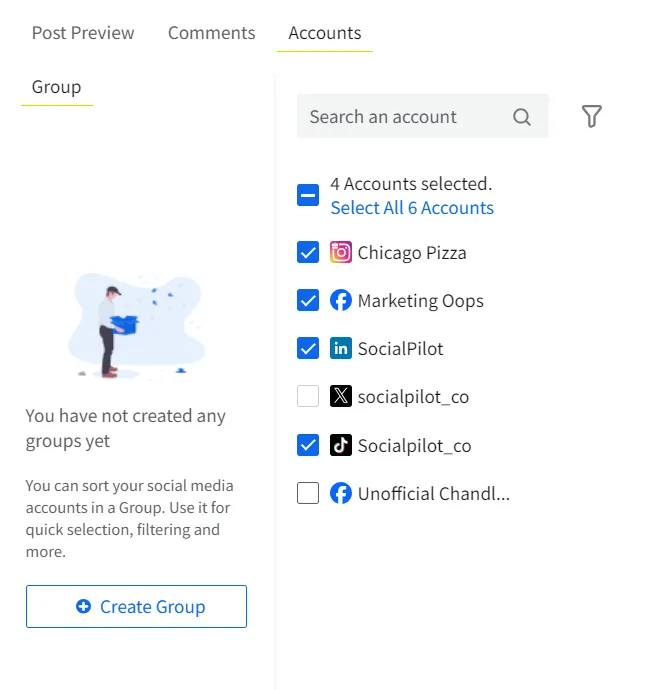Switch to the Comments tab
Viewport: 650px width, 690px height.
tap(211, 33)
